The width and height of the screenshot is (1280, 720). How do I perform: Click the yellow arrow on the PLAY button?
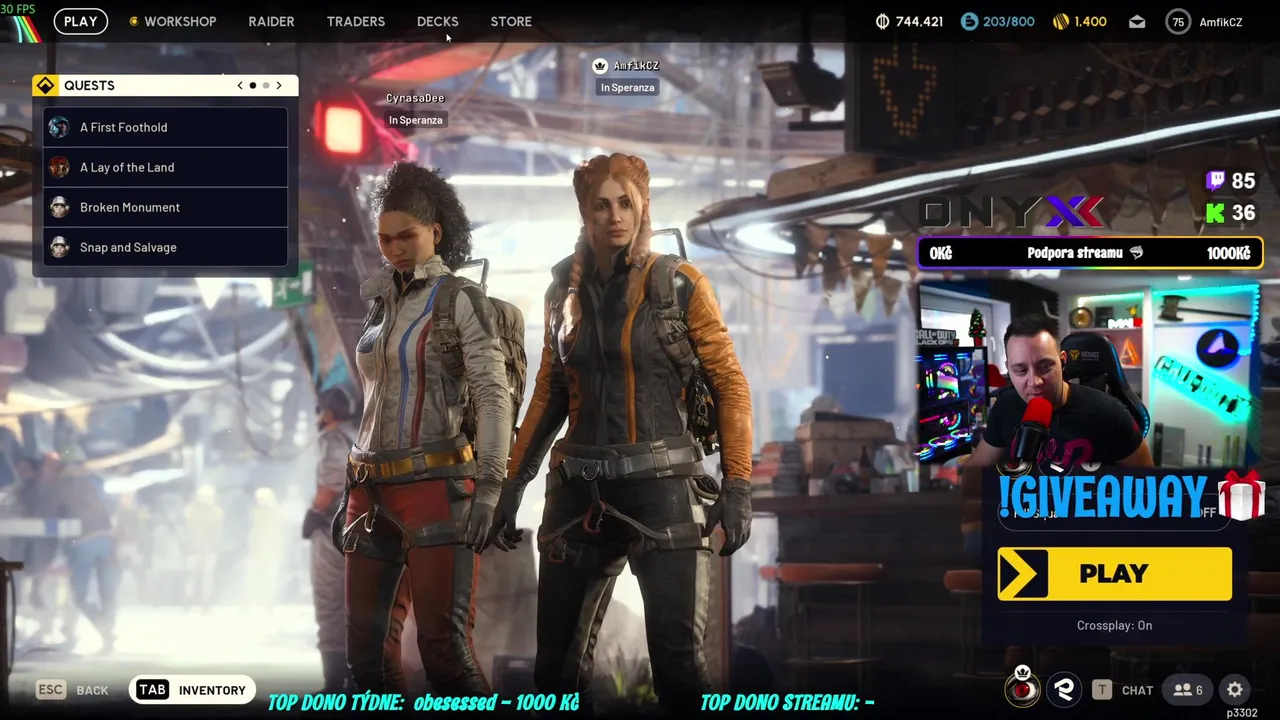[x=1023, y=574]
